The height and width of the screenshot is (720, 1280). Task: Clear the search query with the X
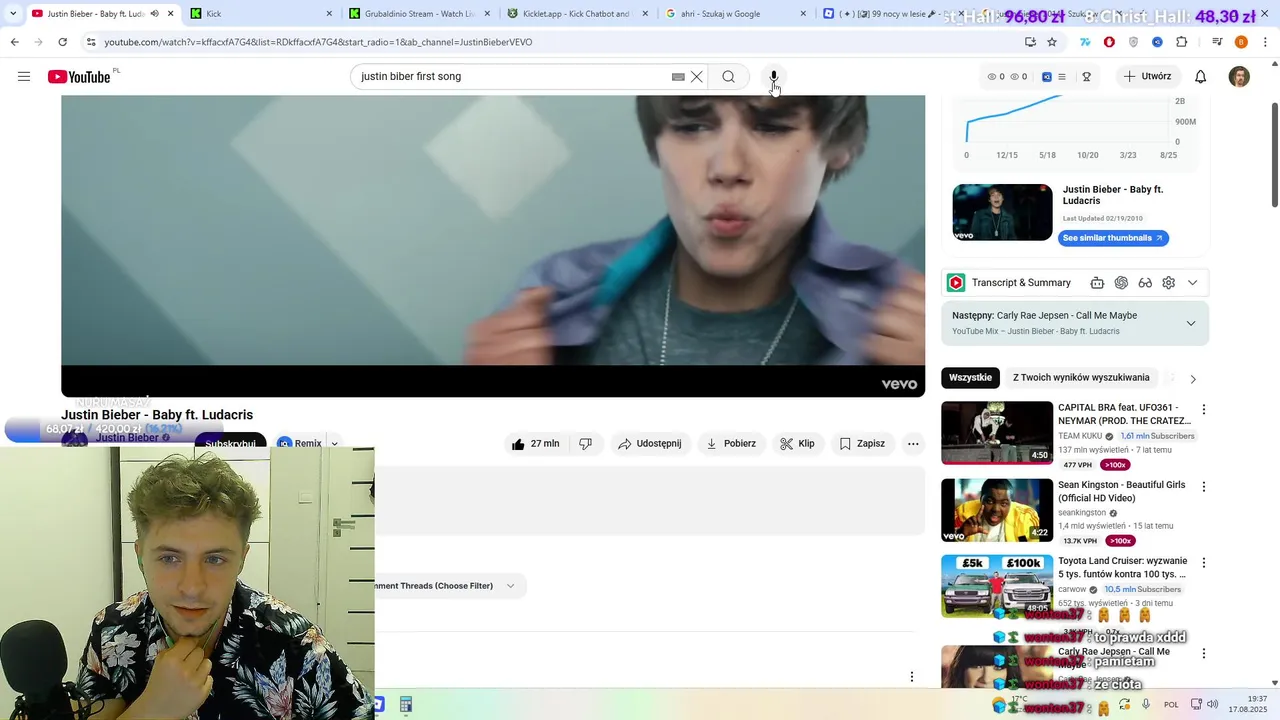697,77
